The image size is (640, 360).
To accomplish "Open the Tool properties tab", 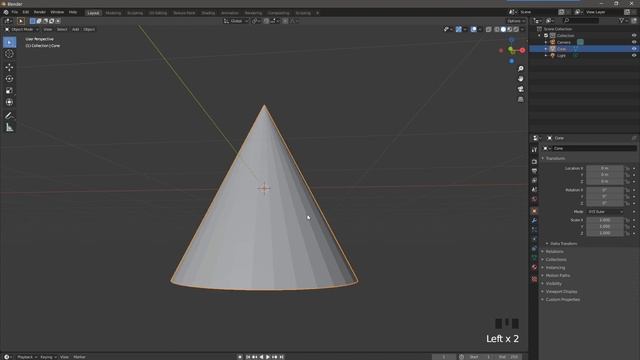I will click(534, 150).
